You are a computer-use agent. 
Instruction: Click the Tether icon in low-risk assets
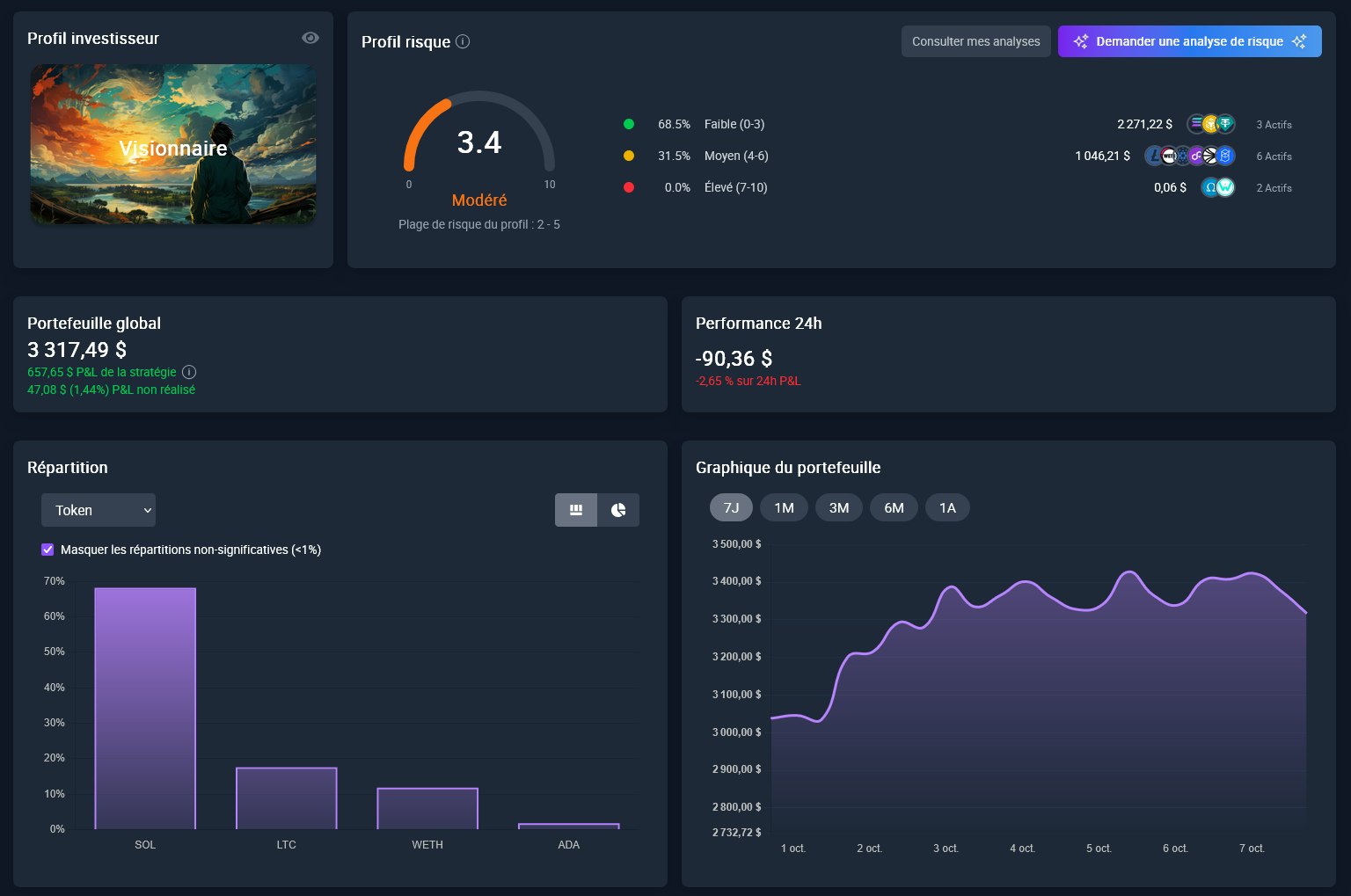[1226, 124]
